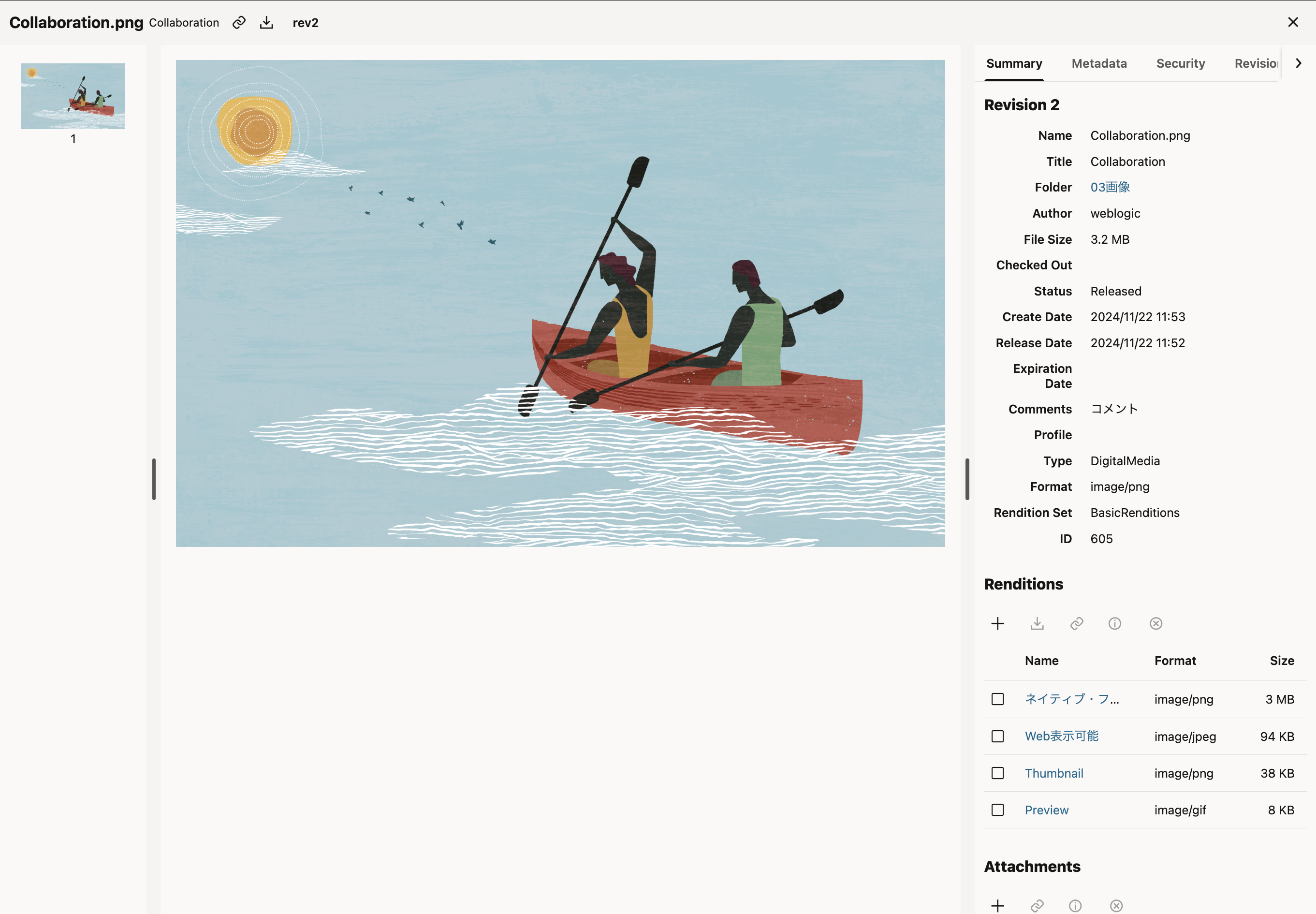Delete rendition circled-x icon
The image size is (1316, 914).
pyautogui.click(x=1155, y=623)
